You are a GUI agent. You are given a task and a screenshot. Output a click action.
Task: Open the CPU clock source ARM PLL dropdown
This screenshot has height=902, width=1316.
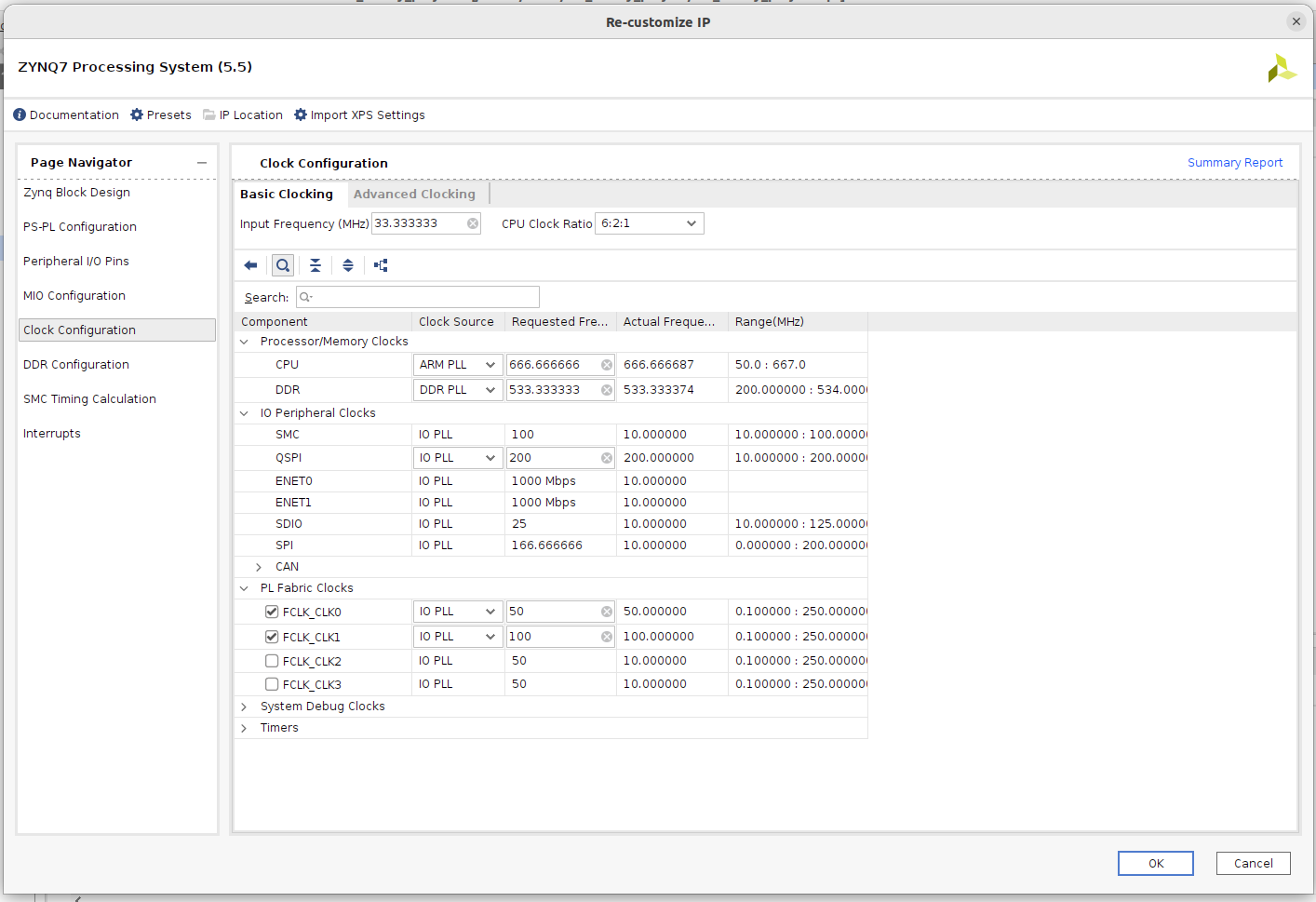point(458,365)
